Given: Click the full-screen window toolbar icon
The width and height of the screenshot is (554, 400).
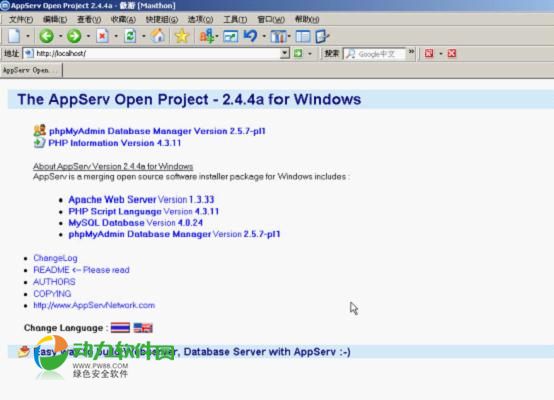Looking at the screenshot, I should (x=230, y=36).
